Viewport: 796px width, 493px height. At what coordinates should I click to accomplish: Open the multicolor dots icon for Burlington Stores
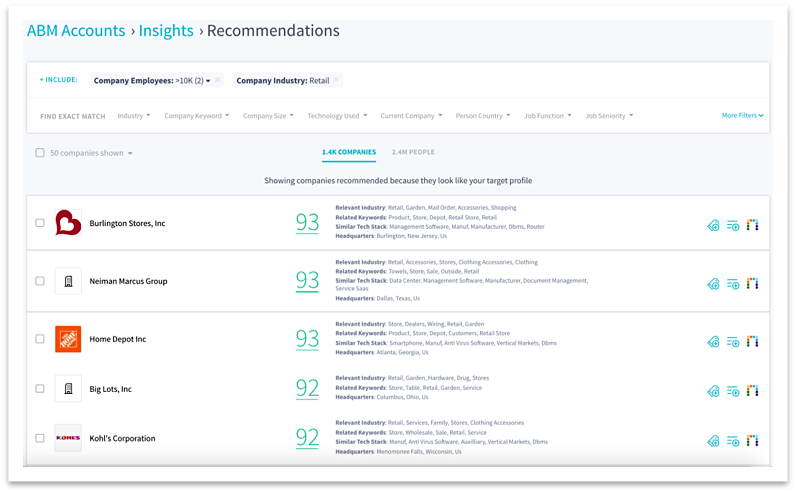pos(752,224)
